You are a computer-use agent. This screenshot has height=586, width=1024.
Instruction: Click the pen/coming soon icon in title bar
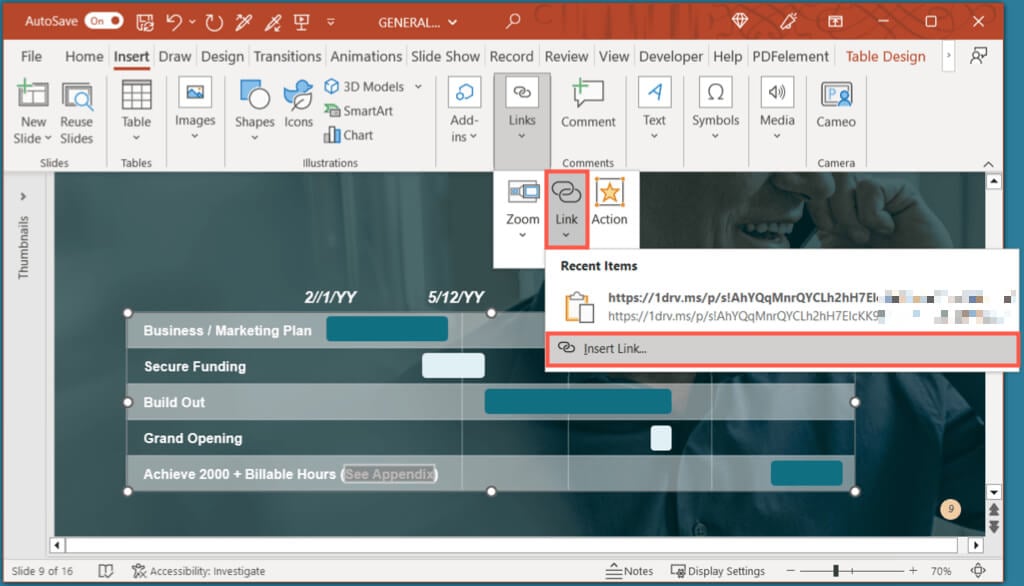[788, 22]
